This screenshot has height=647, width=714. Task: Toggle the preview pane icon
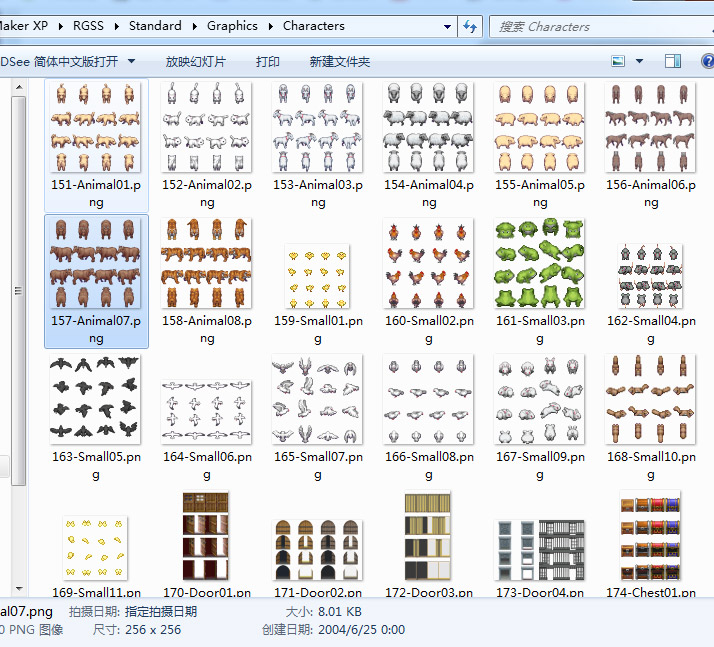[x=673, y=61]
